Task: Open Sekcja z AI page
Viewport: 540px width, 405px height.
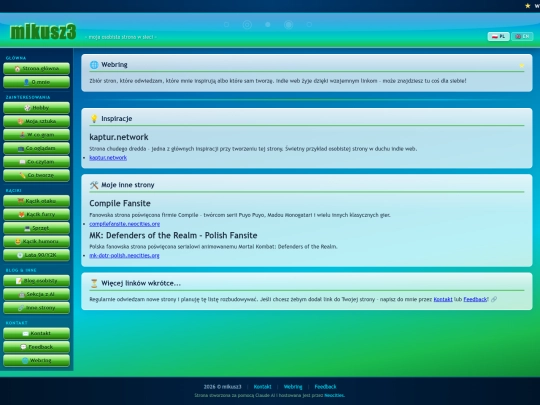Action: pos(37,294)
